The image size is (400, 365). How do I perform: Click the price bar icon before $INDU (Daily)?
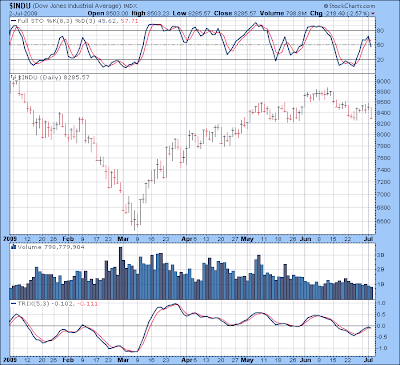tap(14, 77)
